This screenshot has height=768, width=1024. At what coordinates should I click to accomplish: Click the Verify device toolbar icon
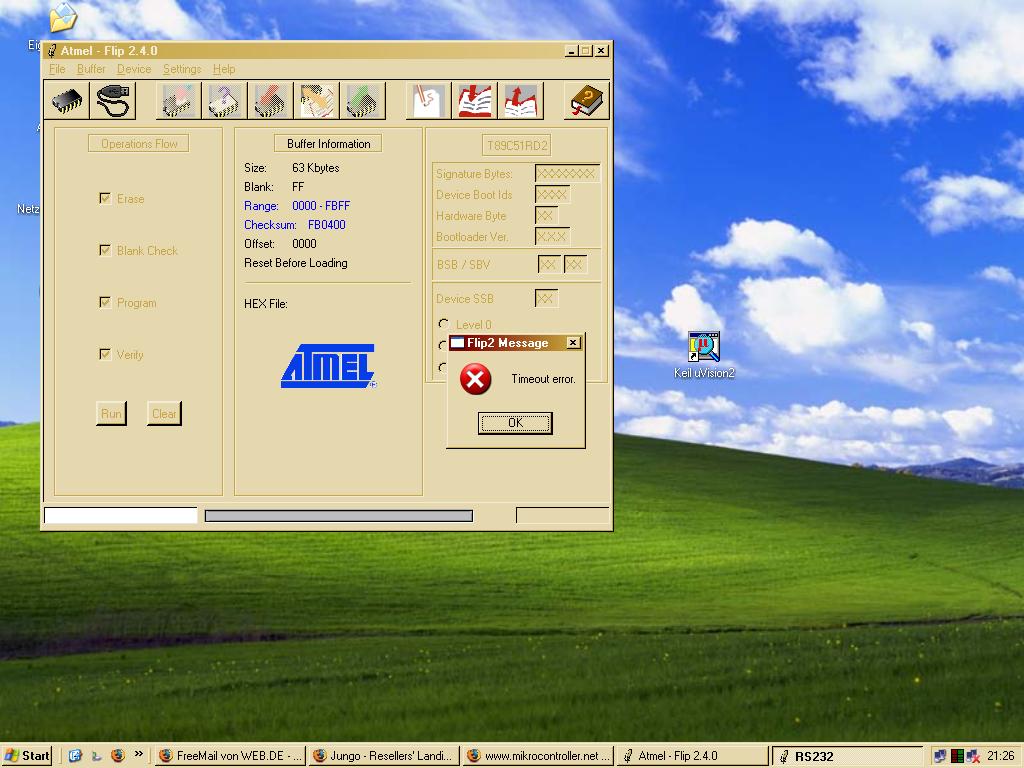pos(317,101)
